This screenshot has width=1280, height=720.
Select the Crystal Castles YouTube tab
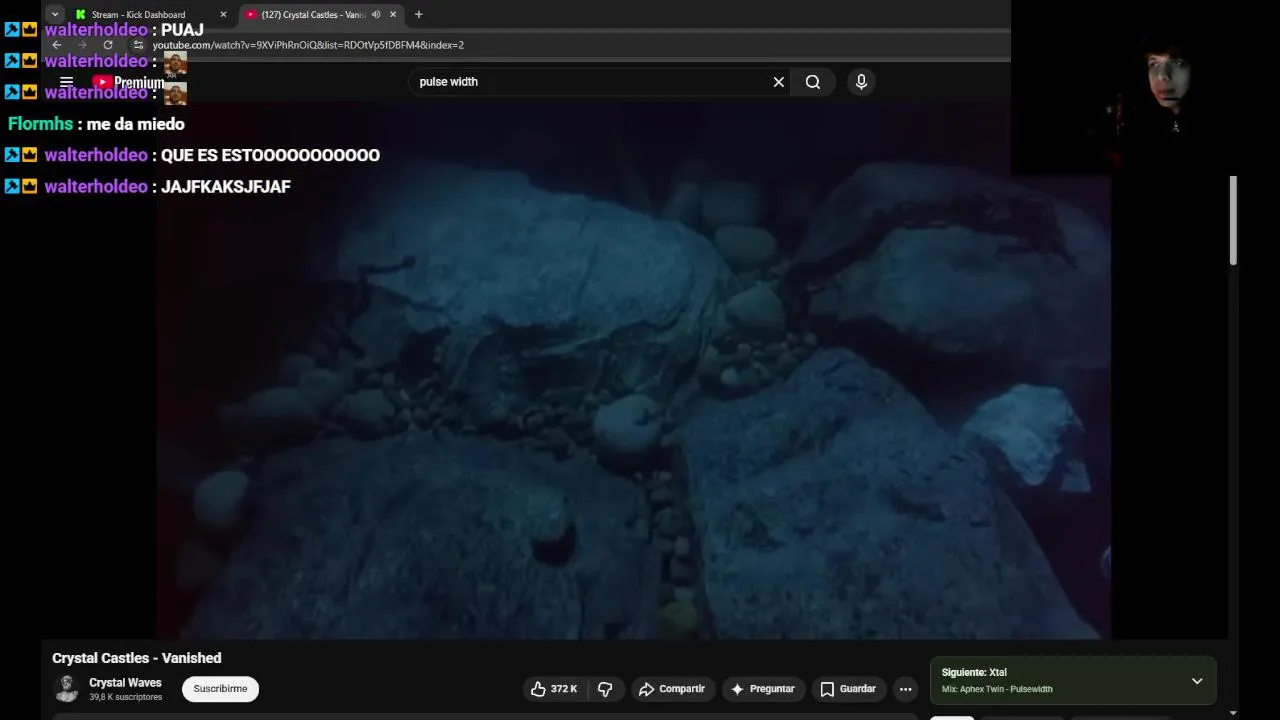tap(313, 14)
